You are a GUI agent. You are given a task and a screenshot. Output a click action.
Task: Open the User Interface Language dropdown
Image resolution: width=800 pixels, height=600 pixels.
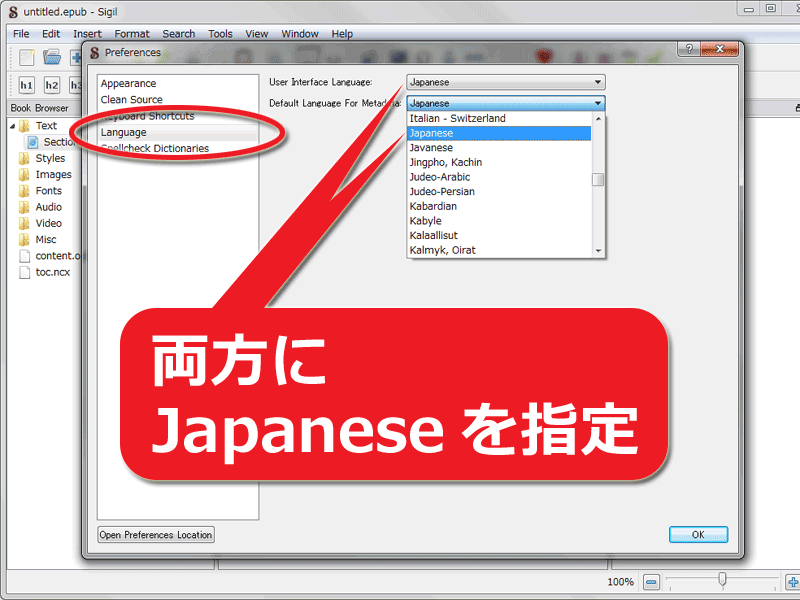tap(597, 82)
